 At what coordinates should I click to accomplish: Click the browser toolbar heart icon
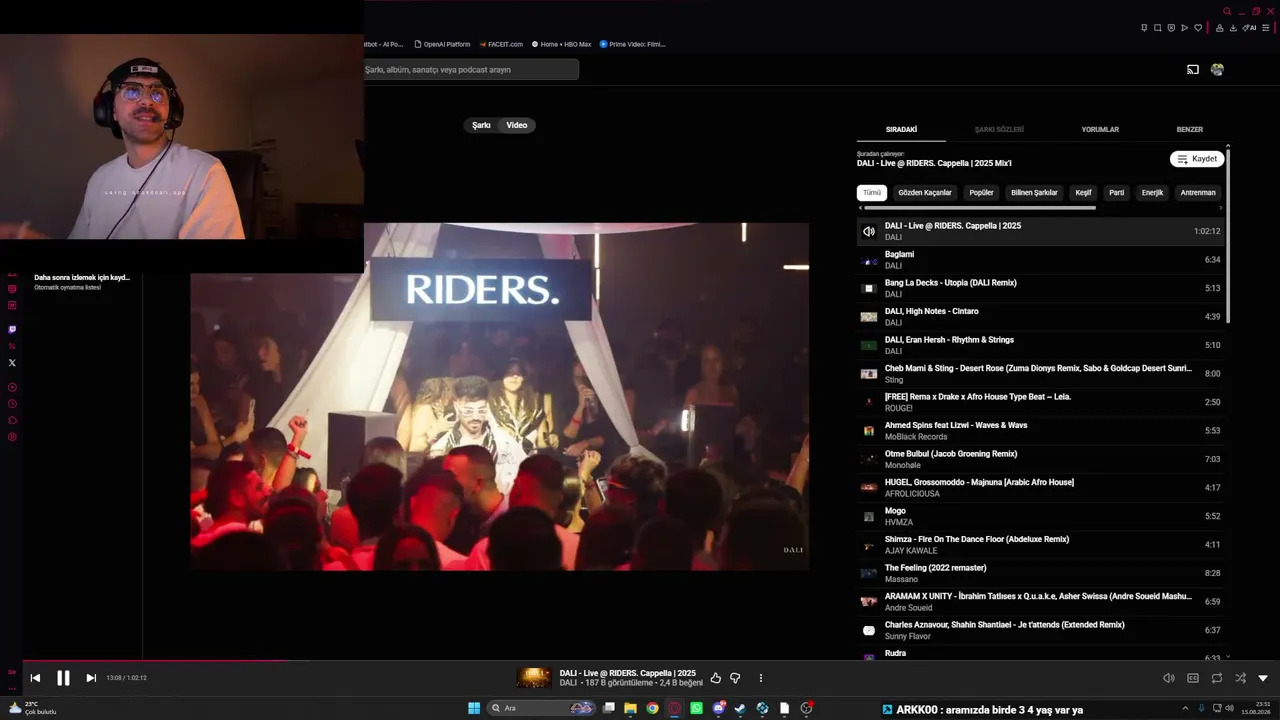1198,28
